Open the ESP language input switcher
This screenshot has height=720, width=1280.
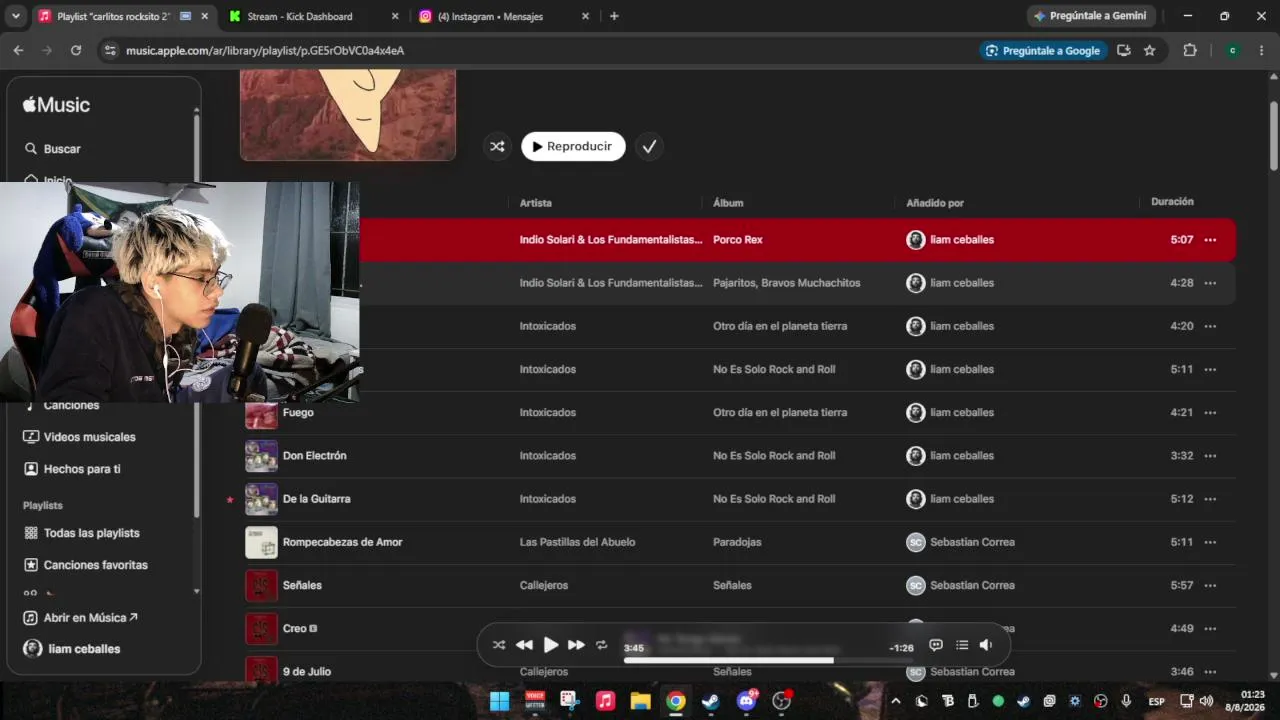[1156, 701]
